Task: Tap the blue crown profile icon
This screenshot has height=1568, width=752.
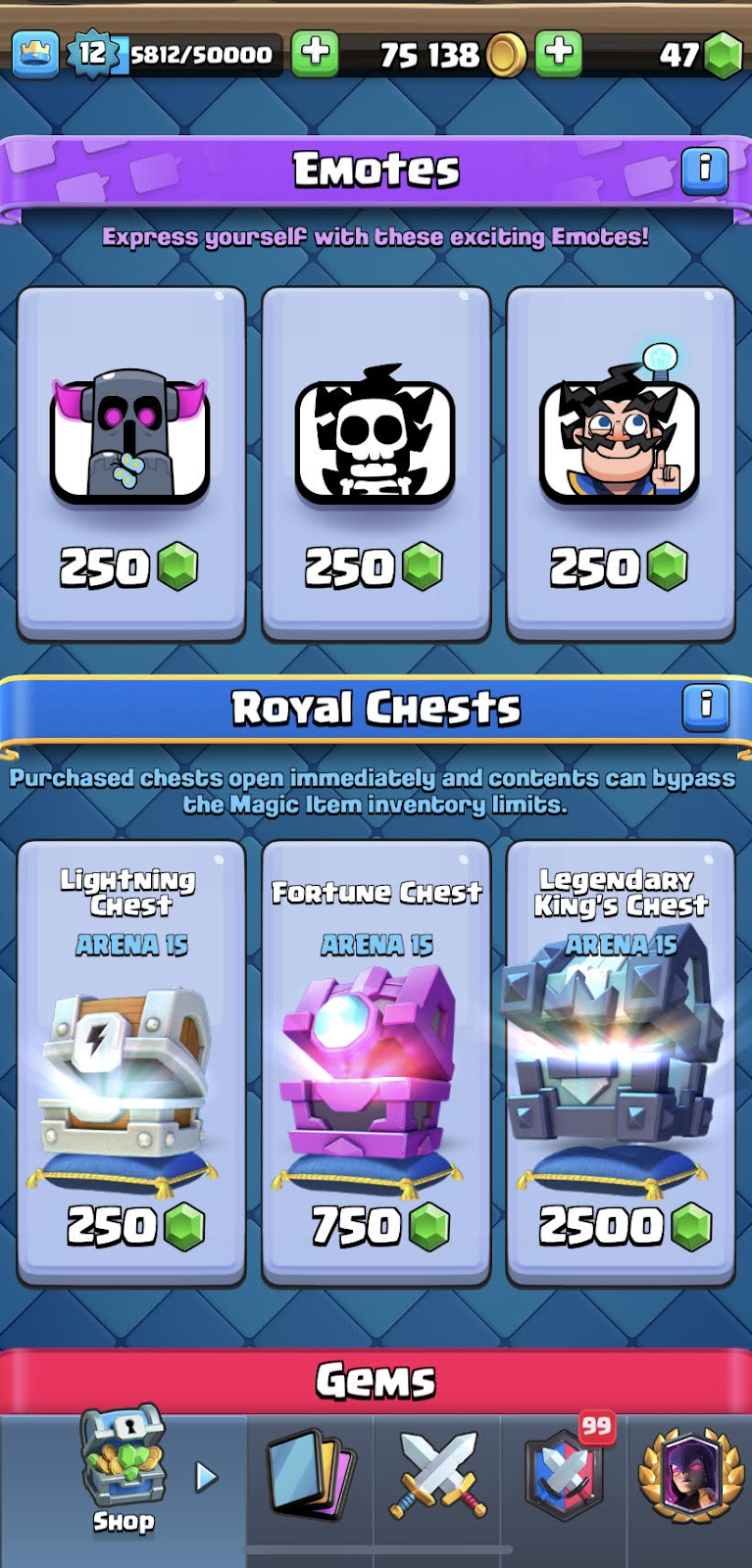Action: (x=35, y=54)
